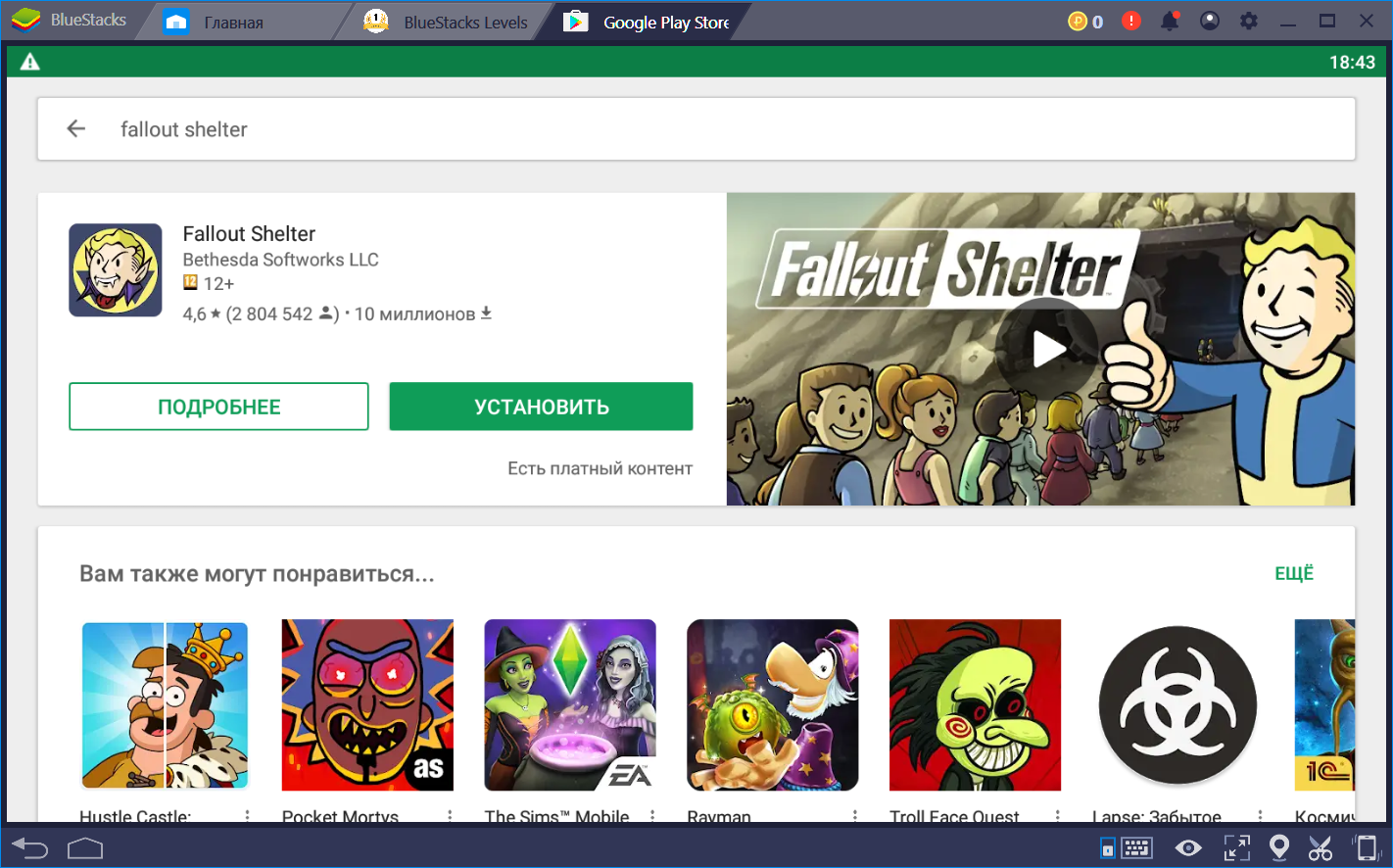1393x868 pixels.
Task: Click the red alert exclamation icon
Action: coord(1131,21)
